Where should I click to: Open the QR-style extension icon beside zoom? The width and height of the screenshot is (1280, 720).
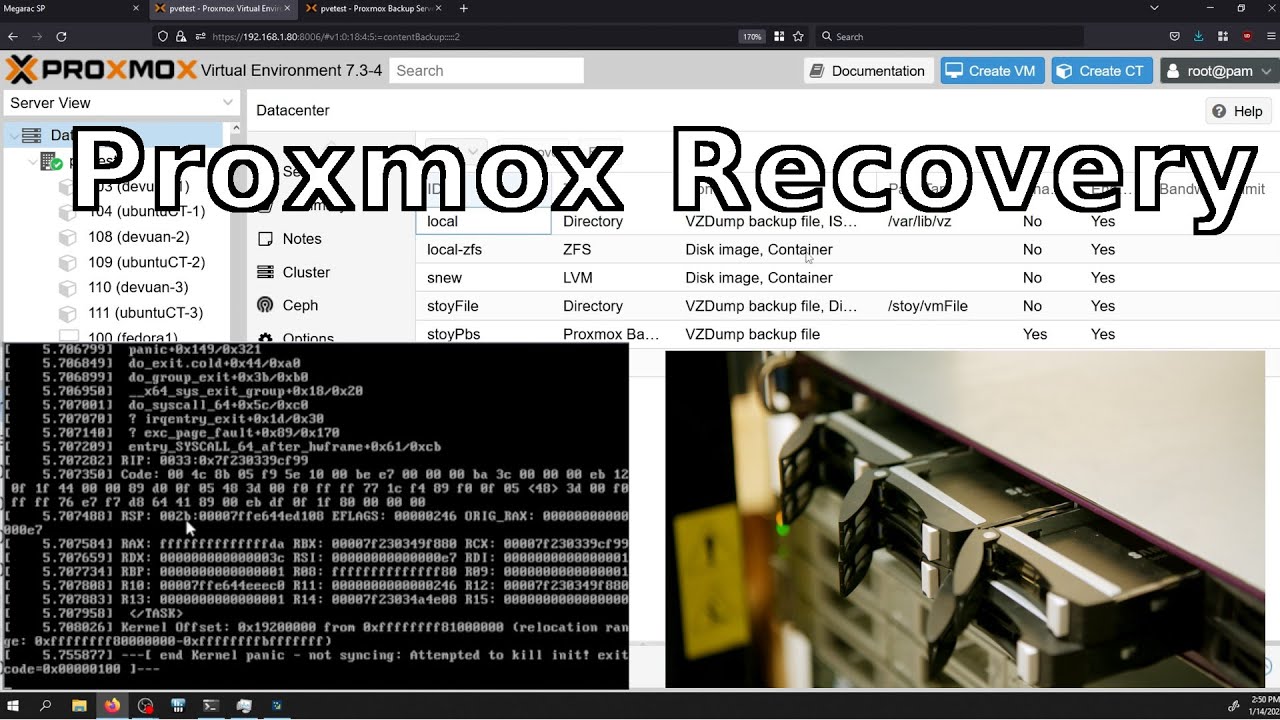[779, 36]
